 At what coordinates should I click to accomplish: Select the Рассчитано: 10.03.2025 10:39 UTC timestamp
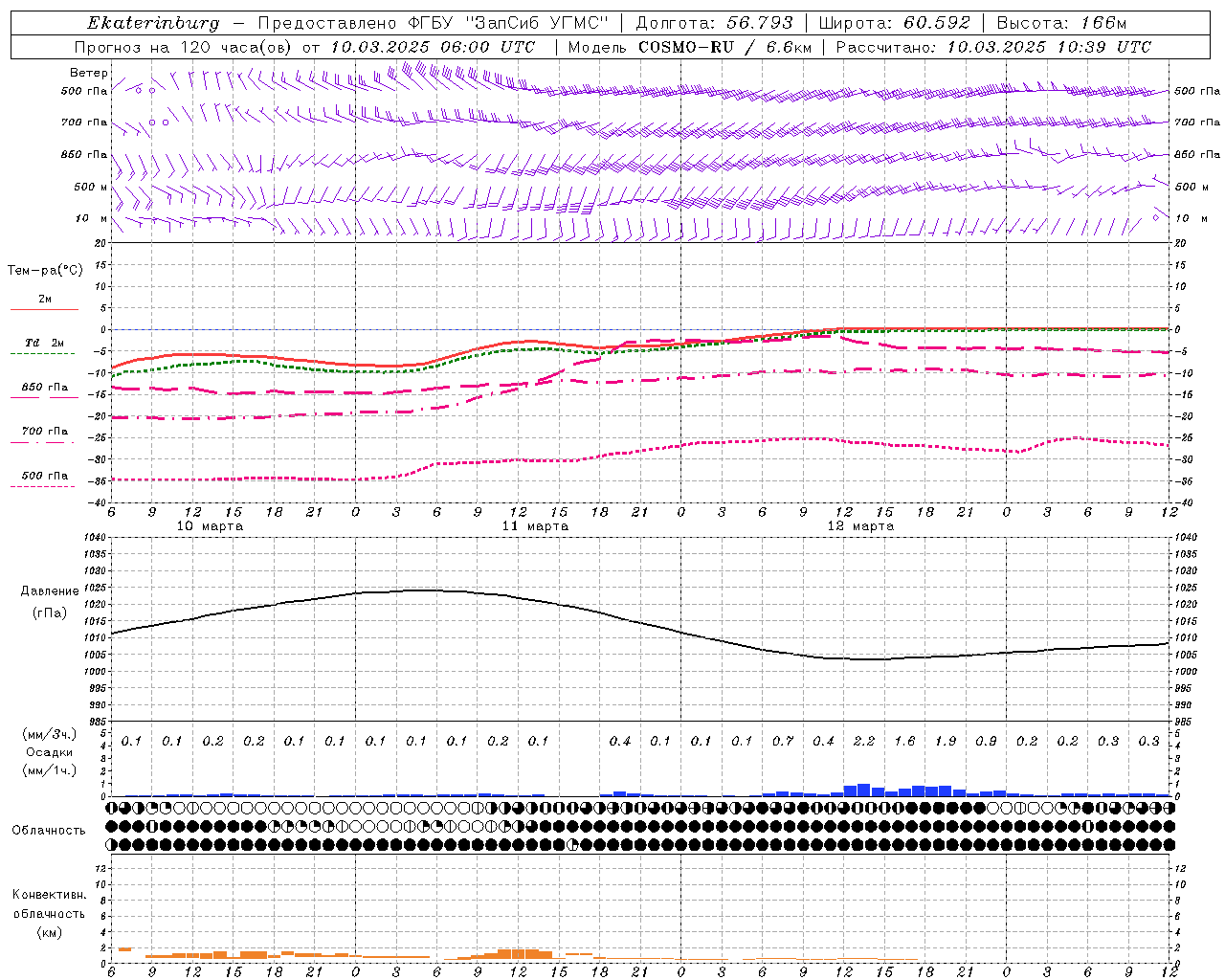993,47
